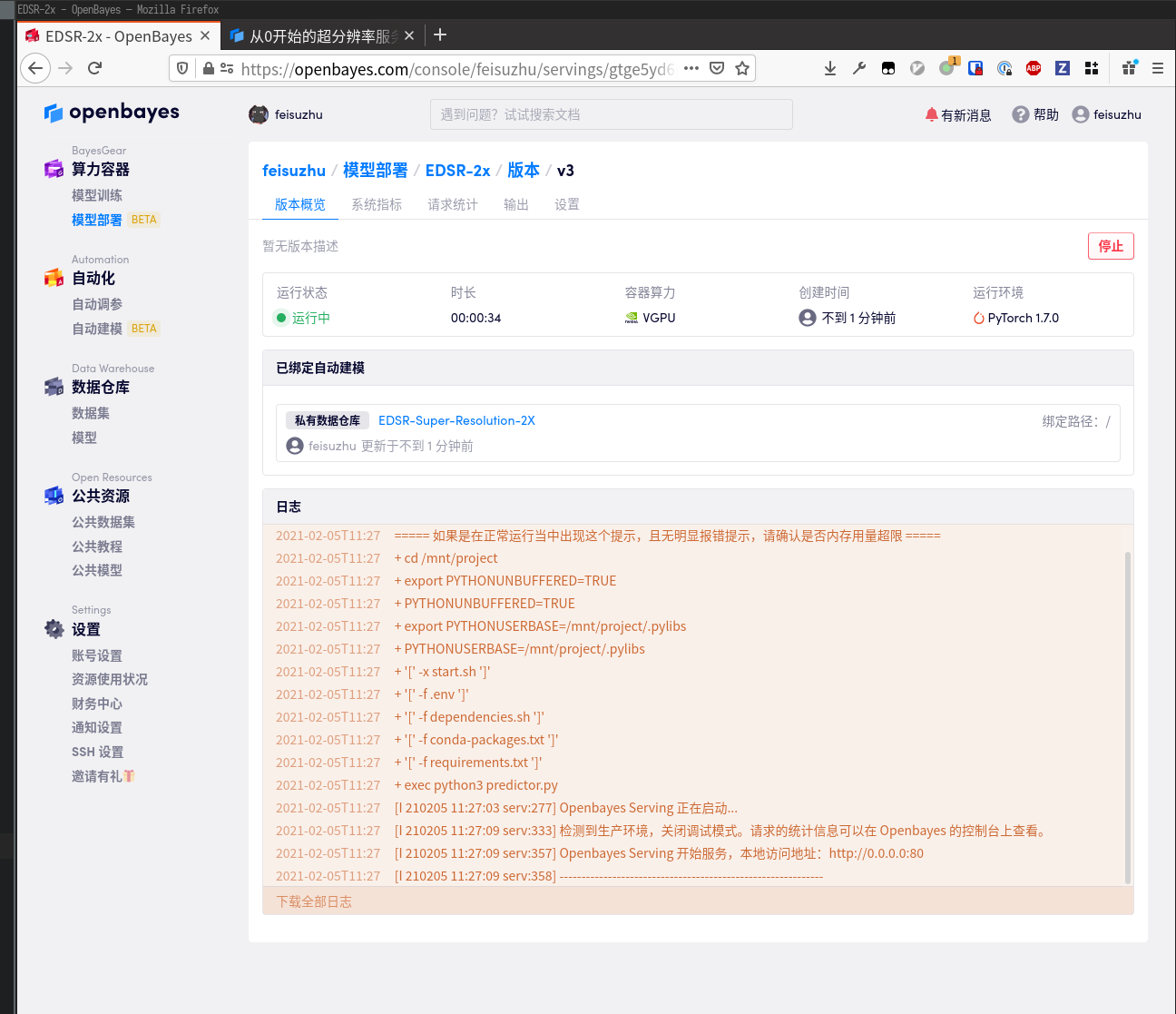Click the feisuzhu avatar at top left
This screenshot has width=1176, height=1014.
point(259,114)
